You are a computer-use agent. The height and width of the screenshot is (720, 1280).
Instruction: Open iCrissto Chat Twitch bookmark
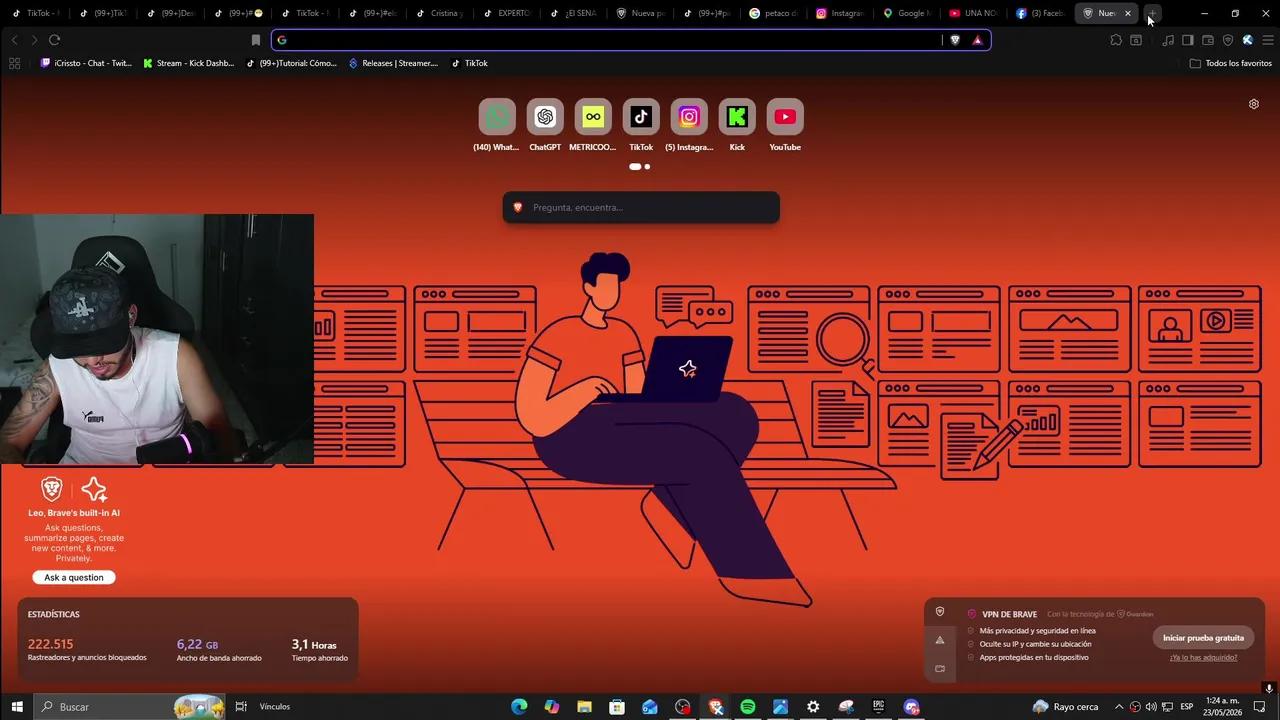(x=86, y=63)
